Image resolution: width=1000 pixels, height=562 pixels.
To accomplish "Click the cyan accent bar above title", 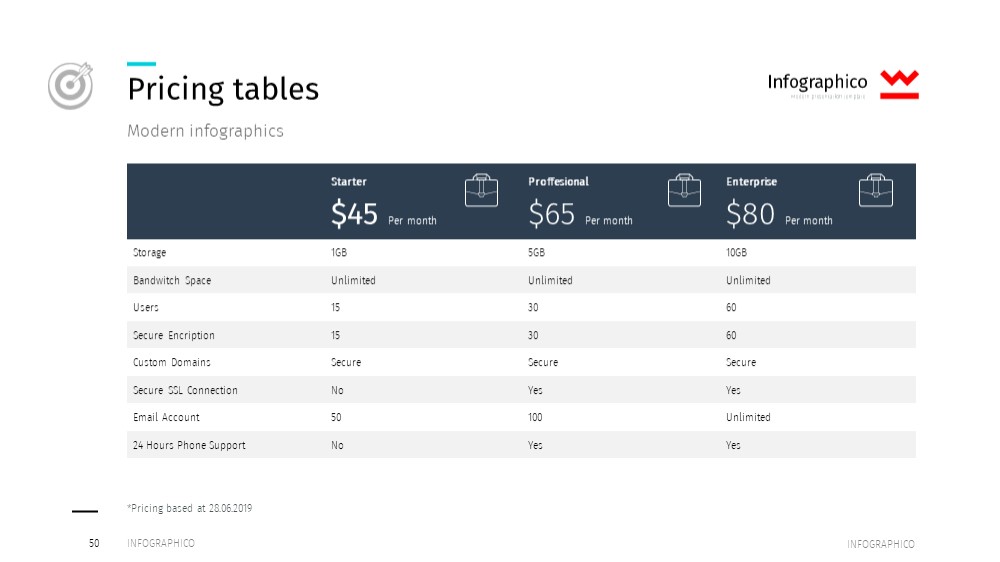I will coord(142,64).
